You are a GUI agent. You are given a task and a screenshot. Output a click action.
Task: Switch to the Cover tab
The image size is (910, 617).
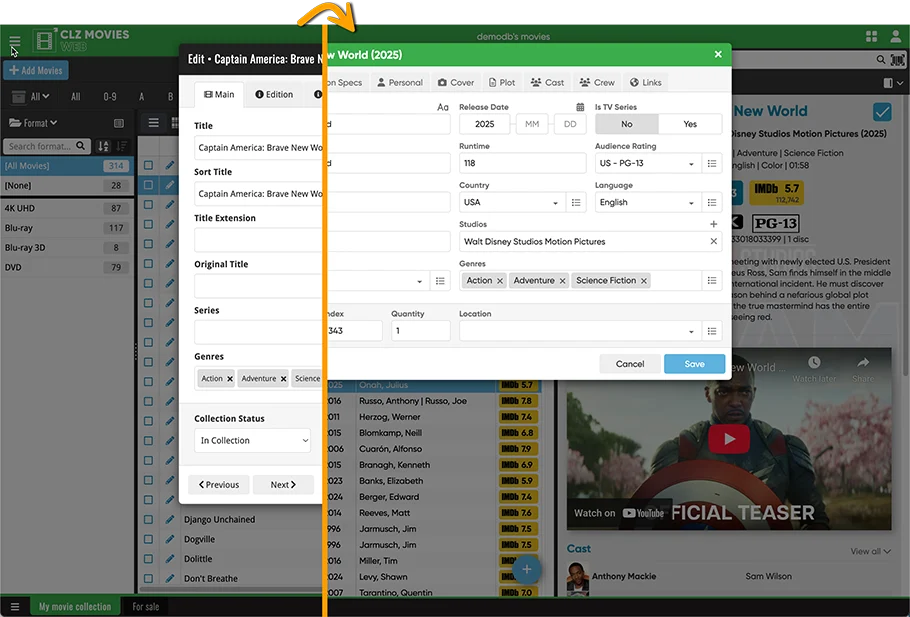pyautogui.click(x=456, y=82)
